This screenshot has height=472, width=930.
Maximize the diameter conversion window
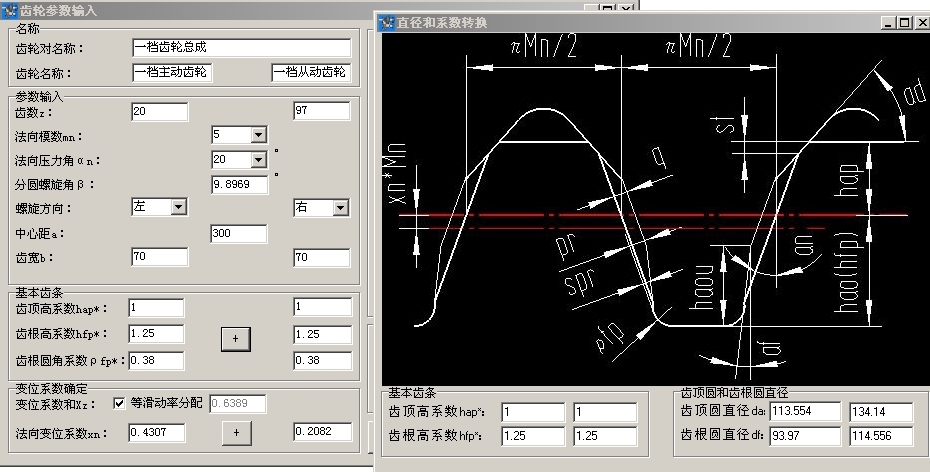click(904, 23)
